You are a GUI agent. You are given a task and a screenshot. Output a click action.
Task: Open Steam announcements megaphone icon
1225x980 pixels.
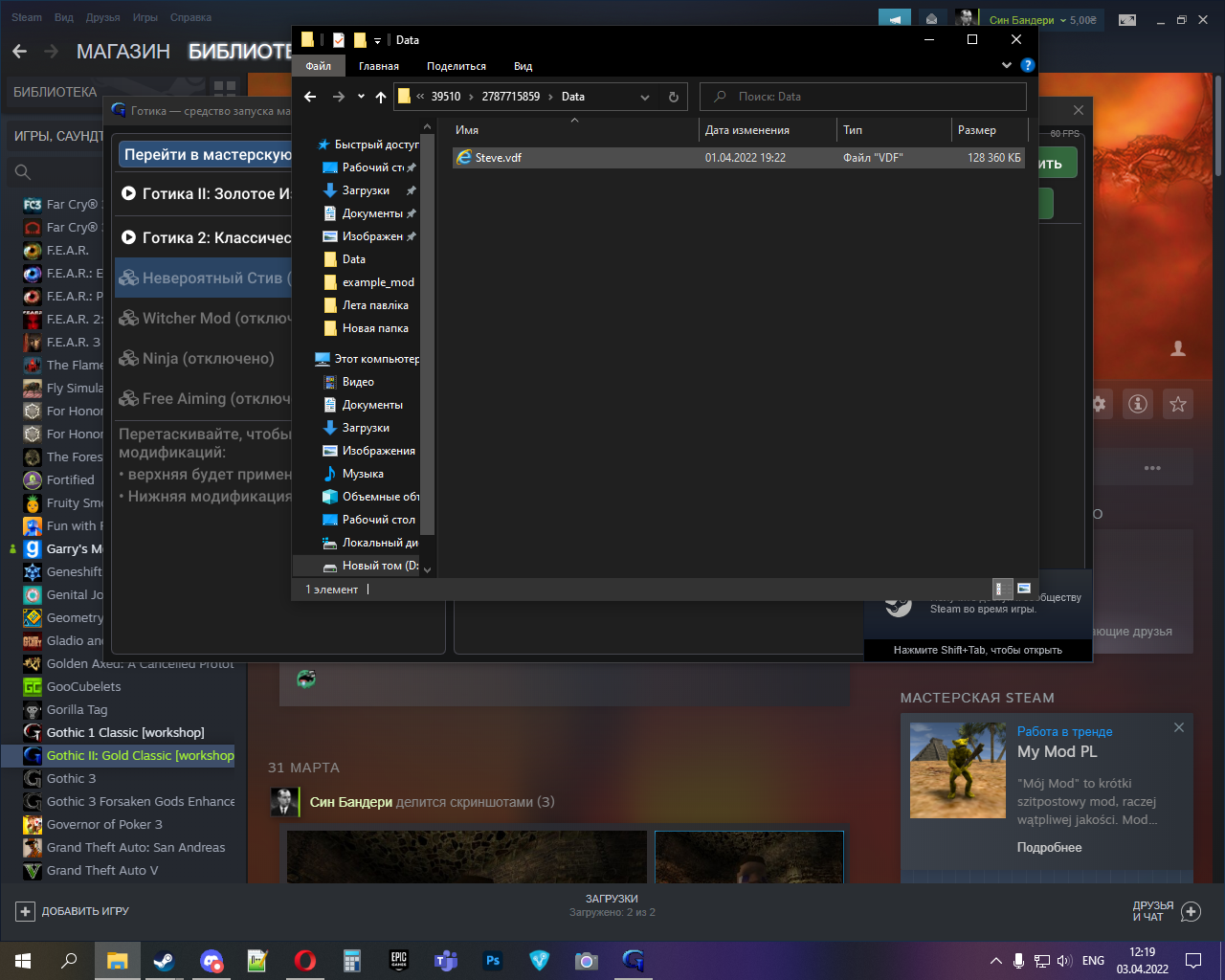click(x=895, y=19)
